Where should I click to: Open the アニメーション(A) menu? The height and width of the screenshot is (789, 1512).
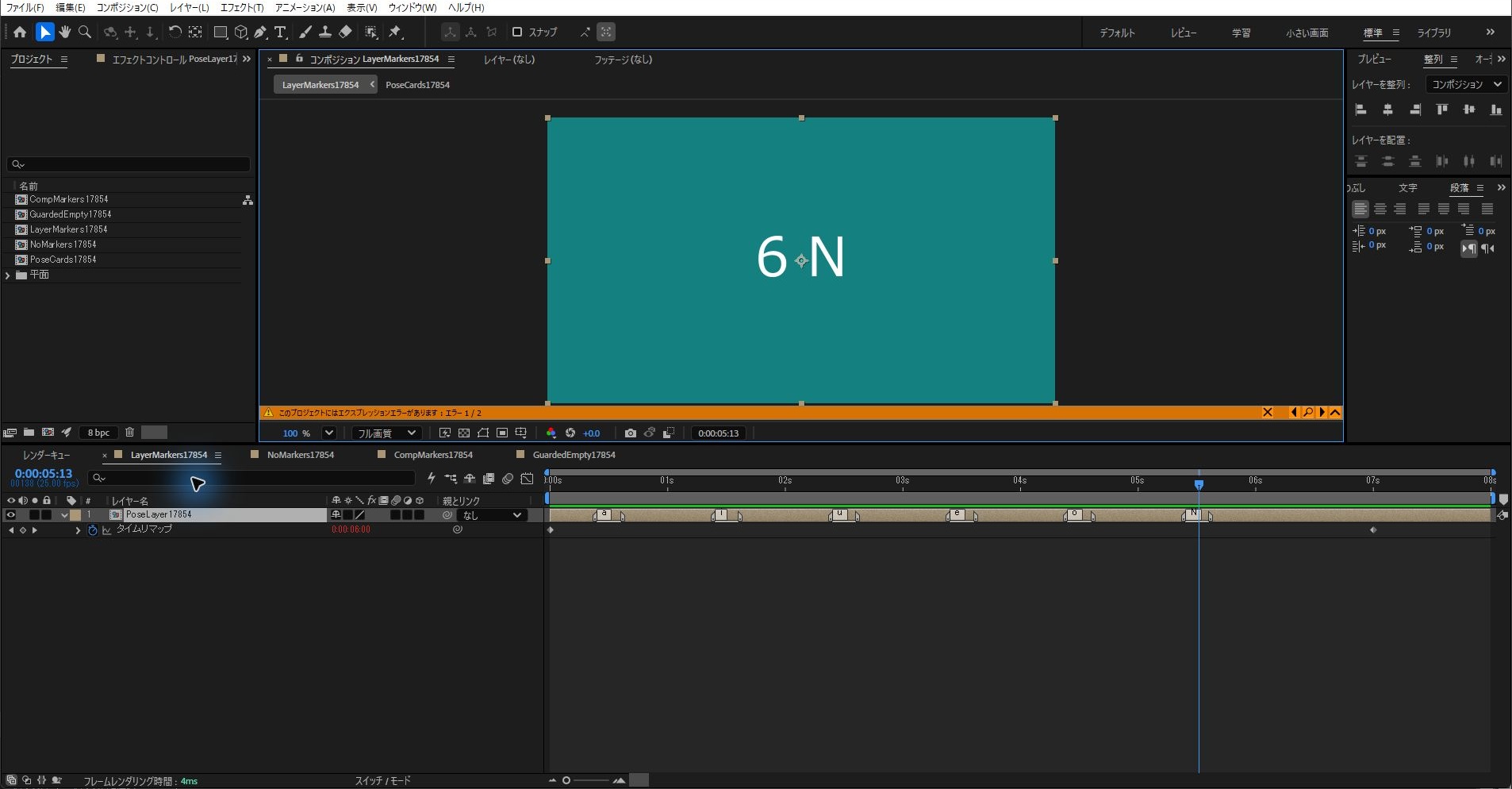coord(305,7)
